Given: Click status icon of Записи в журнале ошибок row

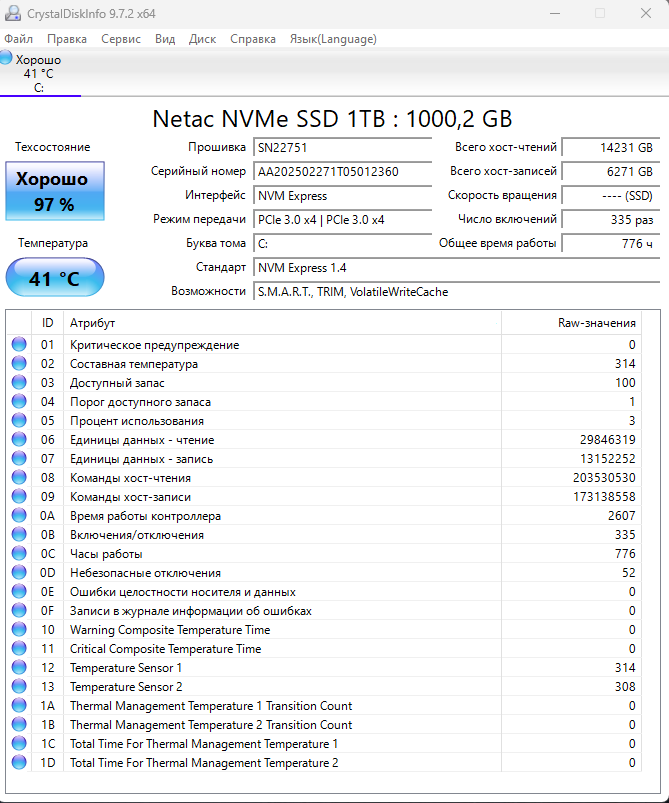Looking at the screenshot, I should pos(19,610).
